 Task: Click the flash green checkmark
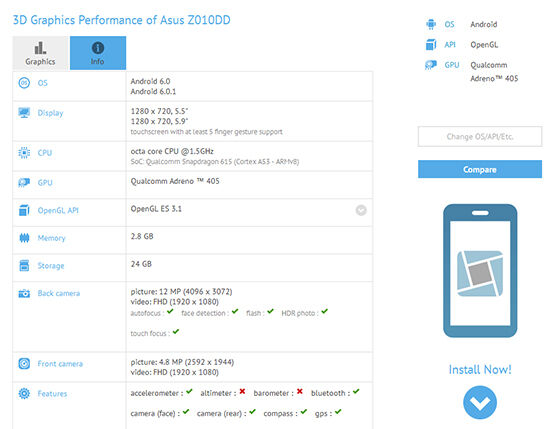pos(270,311)
